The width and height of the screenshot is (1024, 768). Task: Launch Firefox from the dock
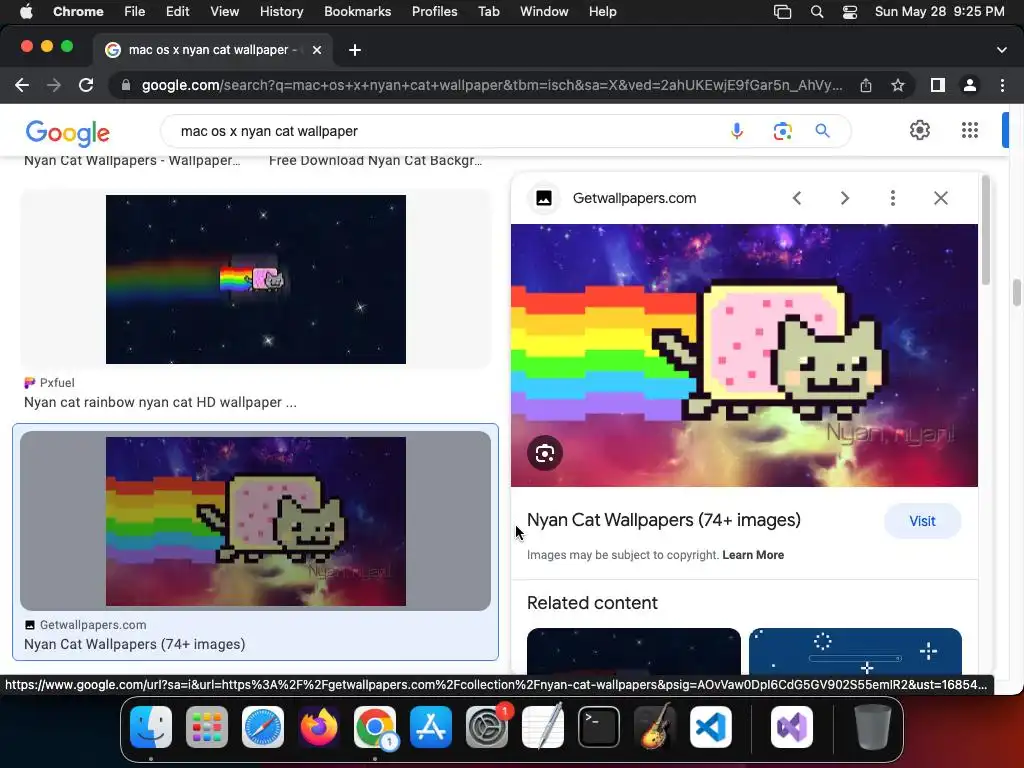(x=319, y=727)
